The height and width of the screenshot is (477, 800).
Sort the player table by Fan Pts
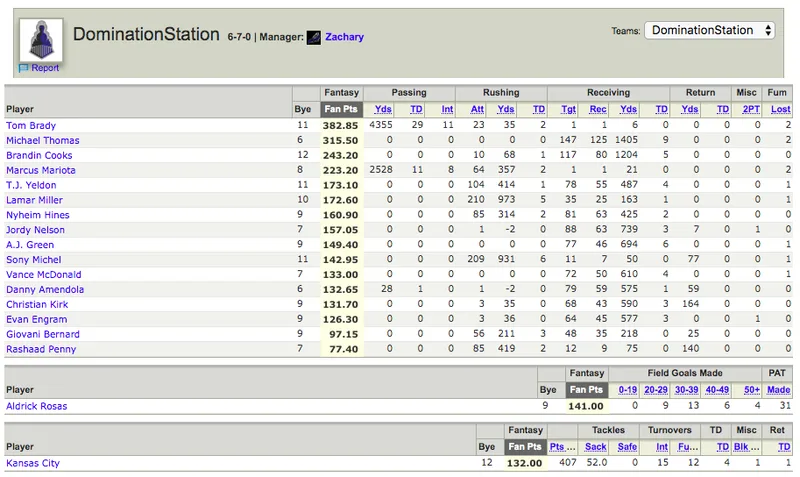341,109
